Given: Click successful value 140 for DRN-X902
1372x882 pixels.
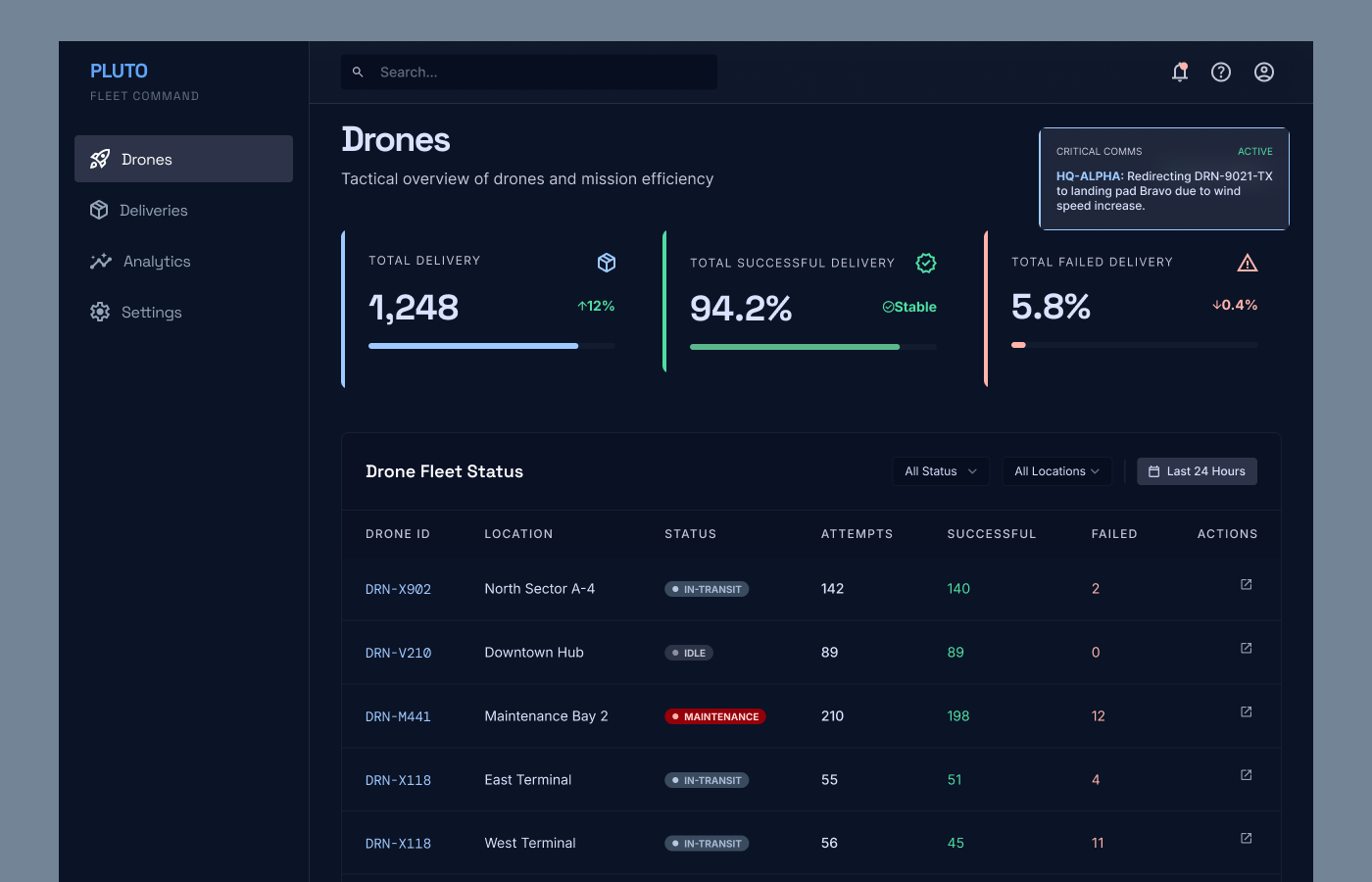Looking at the screenshot, I should [958, 588].
